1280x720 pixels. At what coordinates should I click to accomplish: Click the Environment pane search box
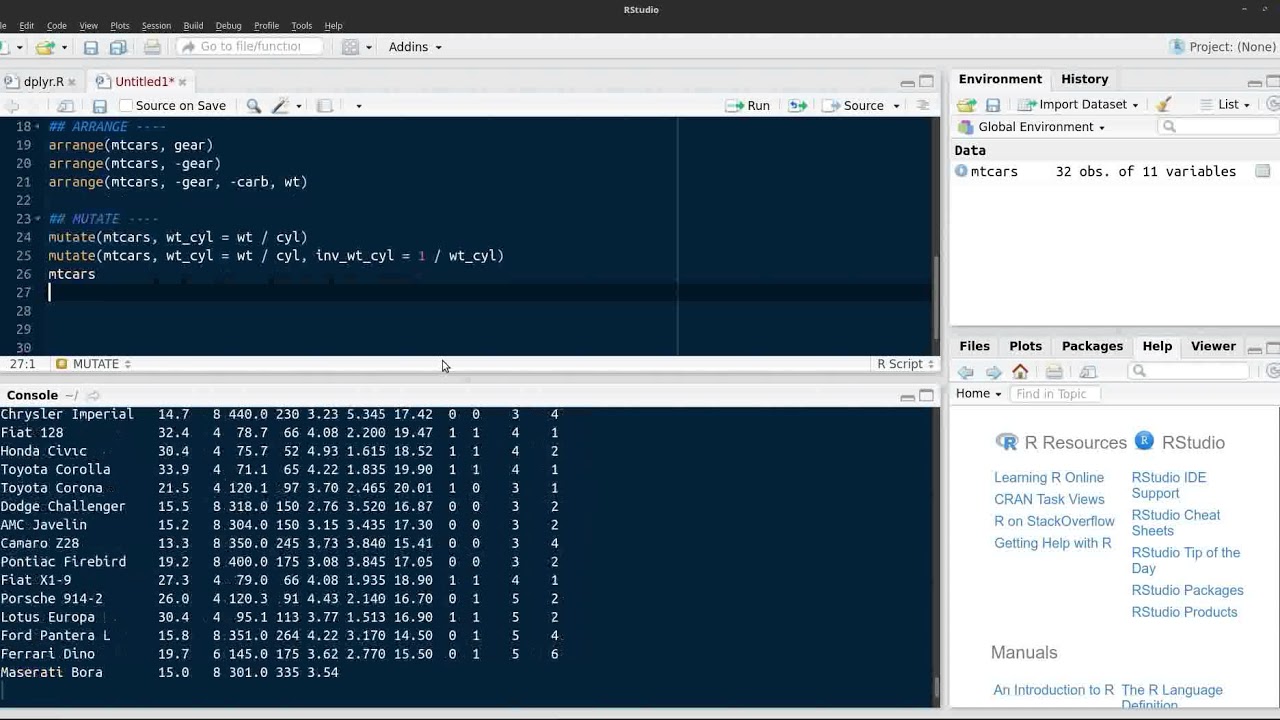tap(1220, 127)
